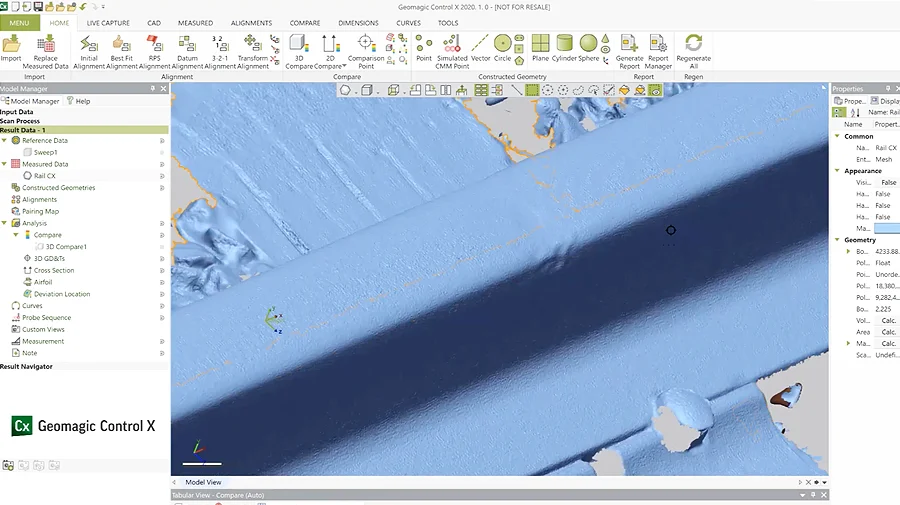Collapse the Measured Data node

click(x=4, y=164)
